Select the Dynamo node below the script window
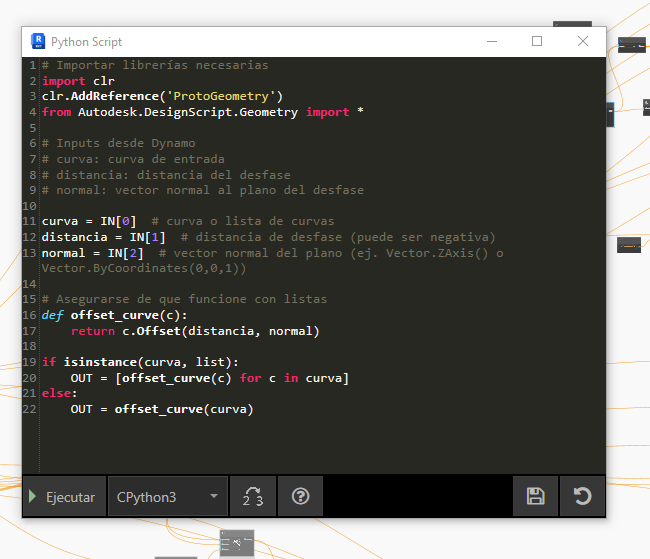Viewport: 650px width, 559px height. pos(237,543)
